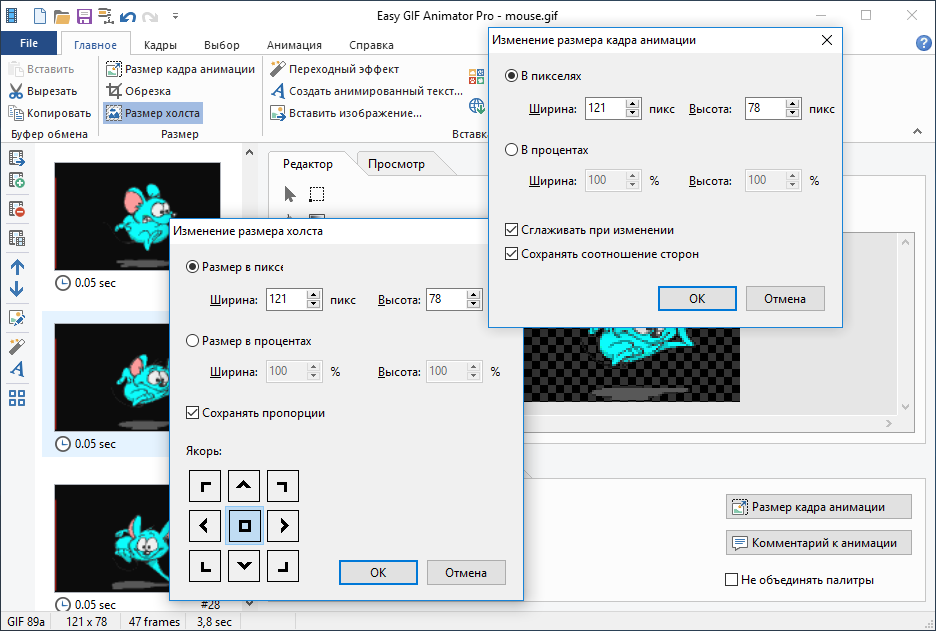Select the Обрезка crop tool
The height and width of the screenshot is (631, 936).
[x=138, y=91]
